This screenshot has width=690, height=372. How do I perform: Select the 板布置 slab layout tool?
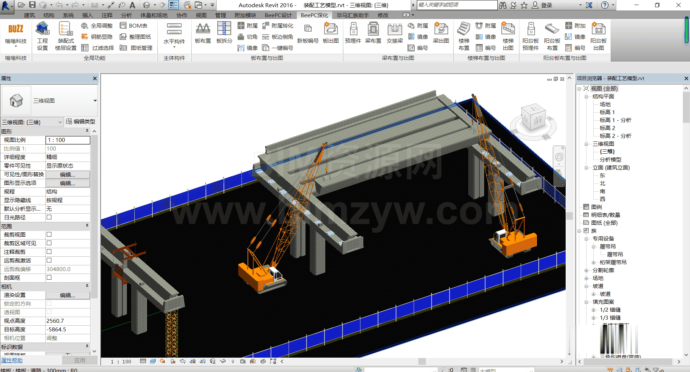202,33
